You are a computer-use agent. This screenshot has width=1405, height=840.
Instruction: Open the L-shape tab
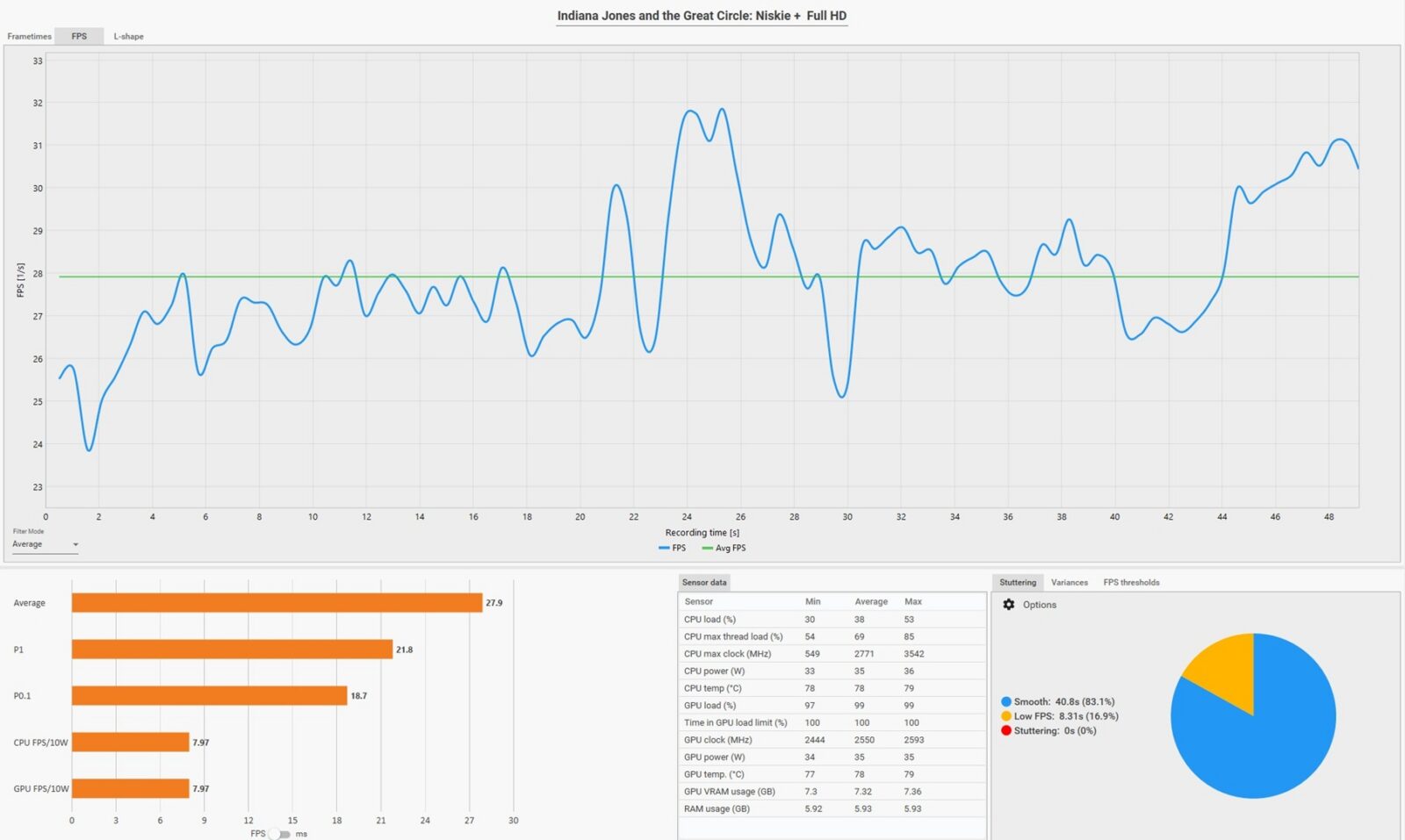pyautogui.click(x=128, y=36)
